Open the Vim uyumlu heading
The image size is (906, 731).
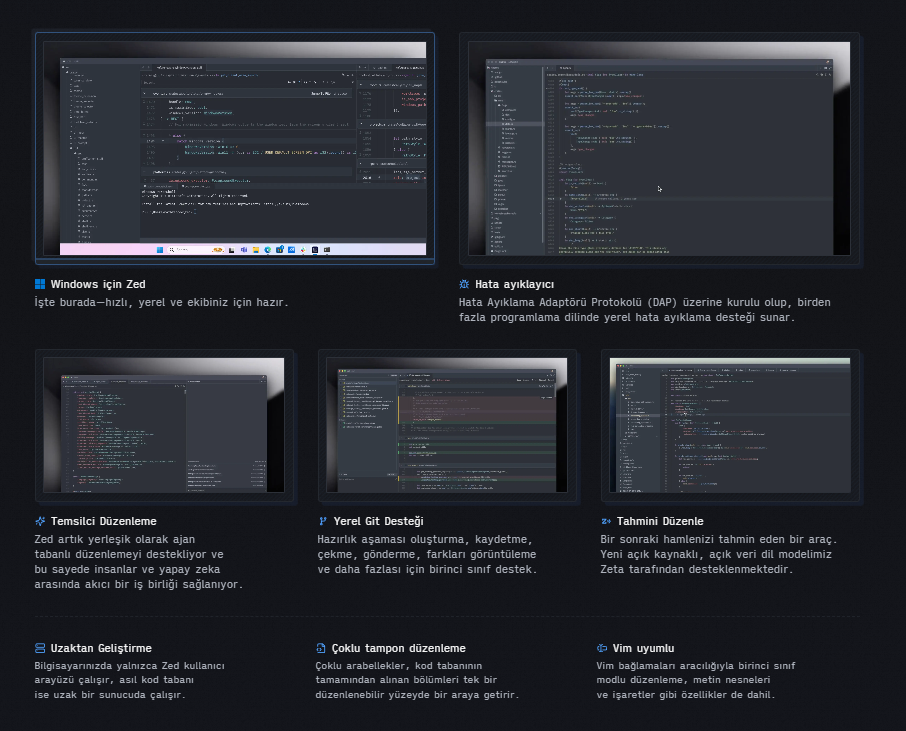click(x=643, y=648)
